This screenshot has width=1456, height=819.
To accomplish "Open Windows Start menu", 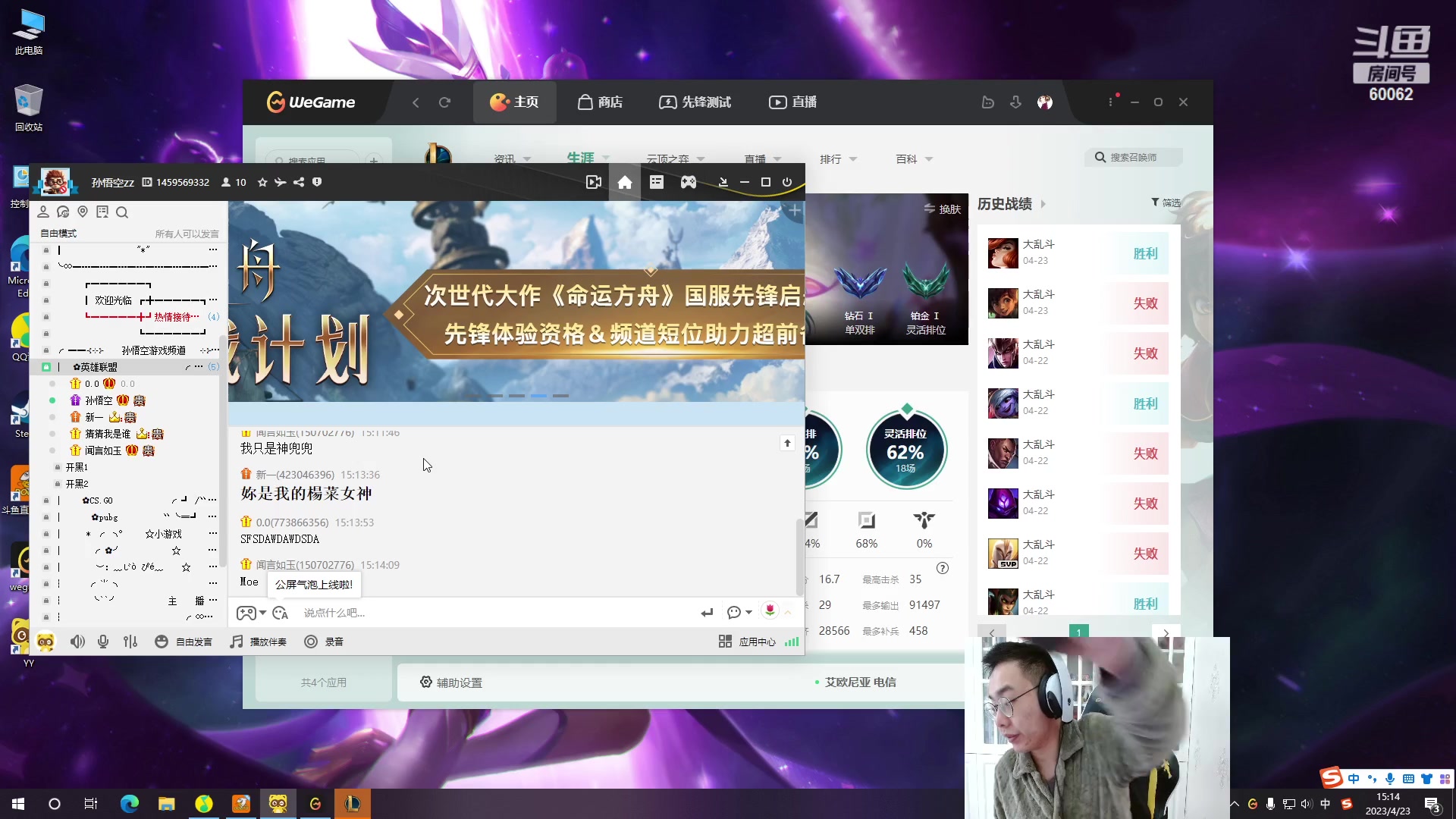I will click(18, 804).
